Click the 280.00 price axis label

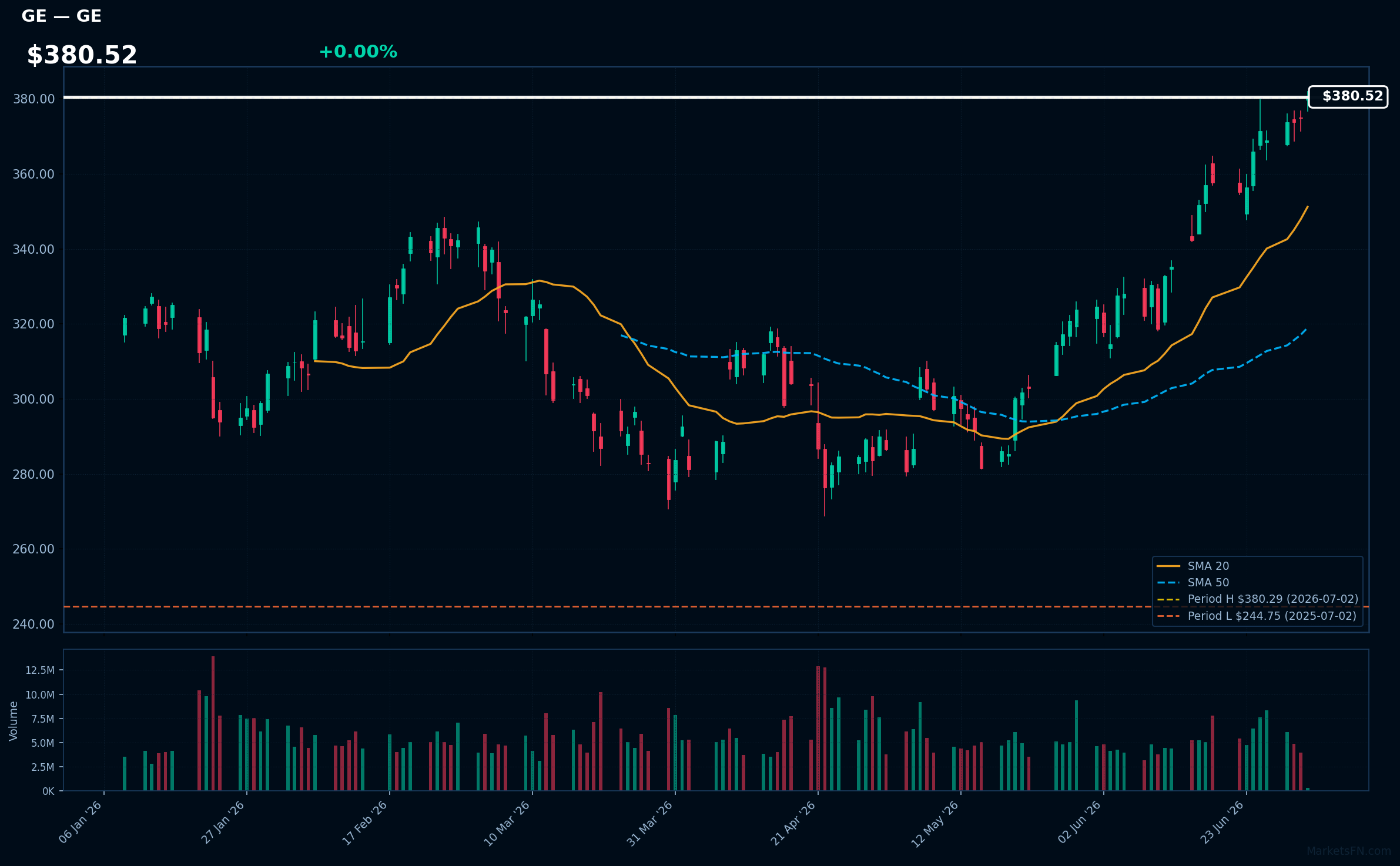(34, 474)
